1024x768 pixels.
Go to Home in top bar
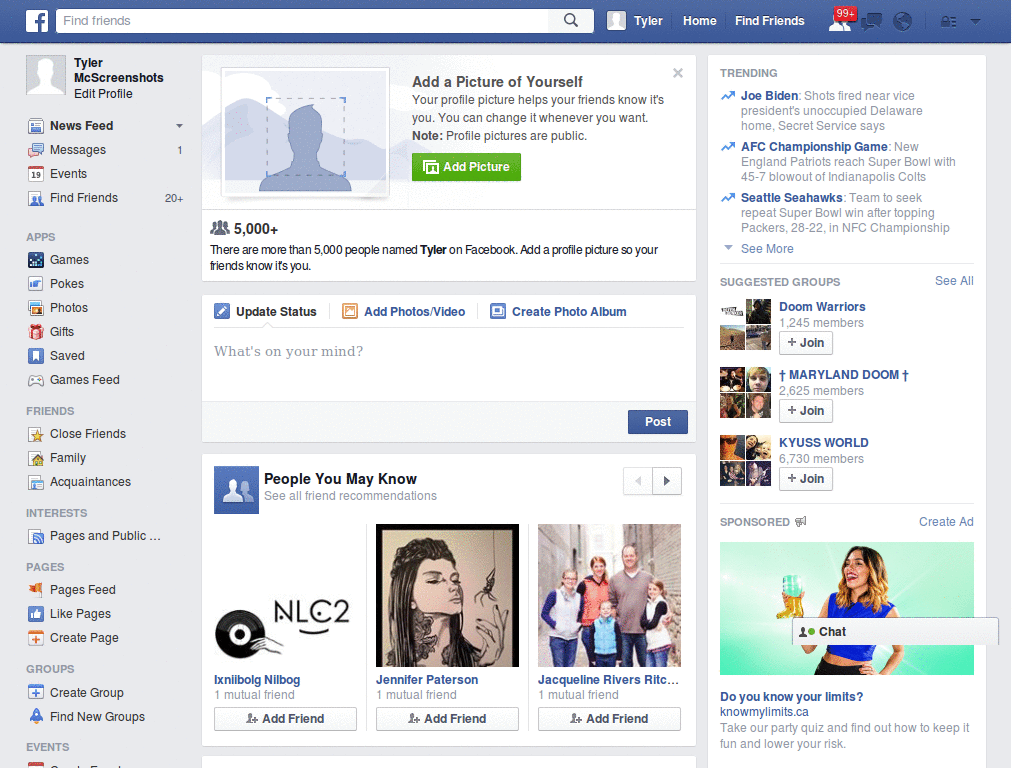click(699, 21)
